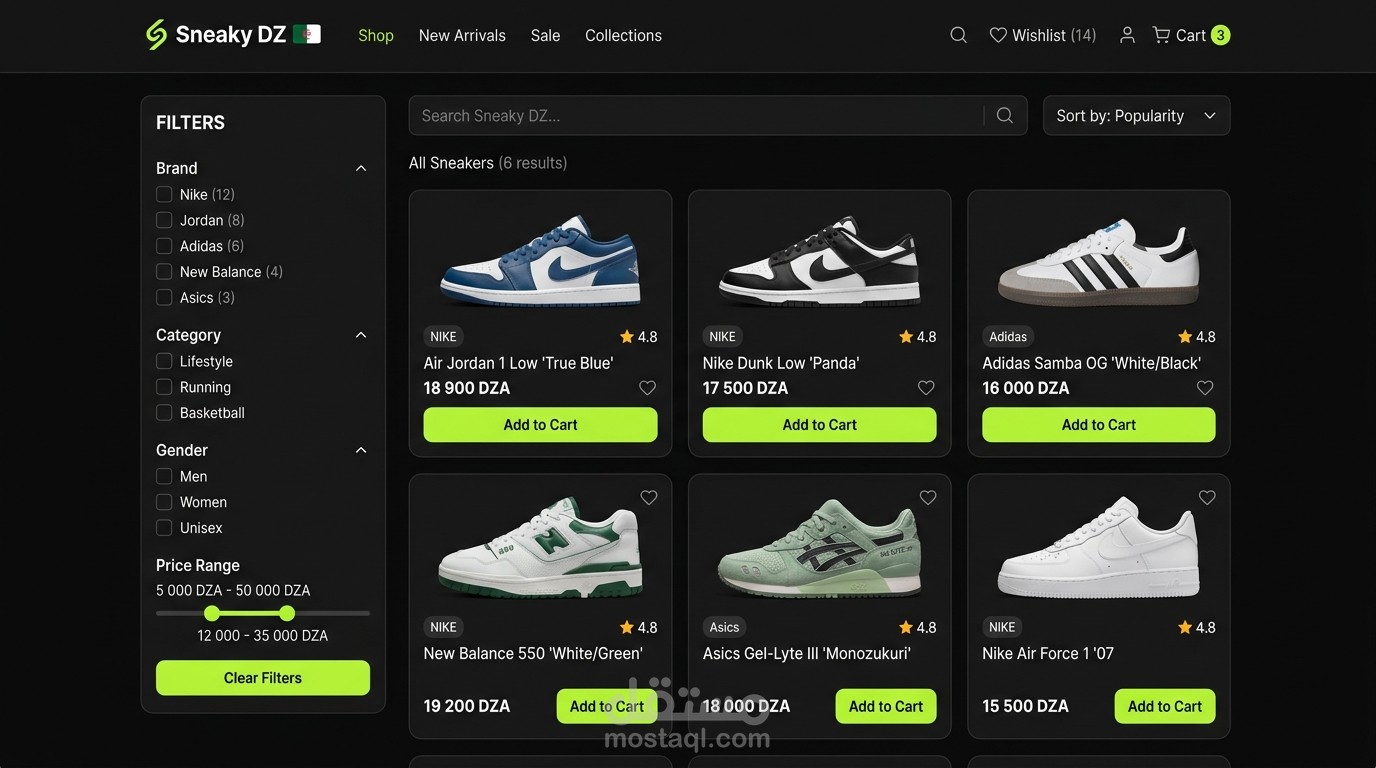Add Adidas Samba OG to cart
1376x768 pixels.
pyautogui.click(x=1099, y=425)
